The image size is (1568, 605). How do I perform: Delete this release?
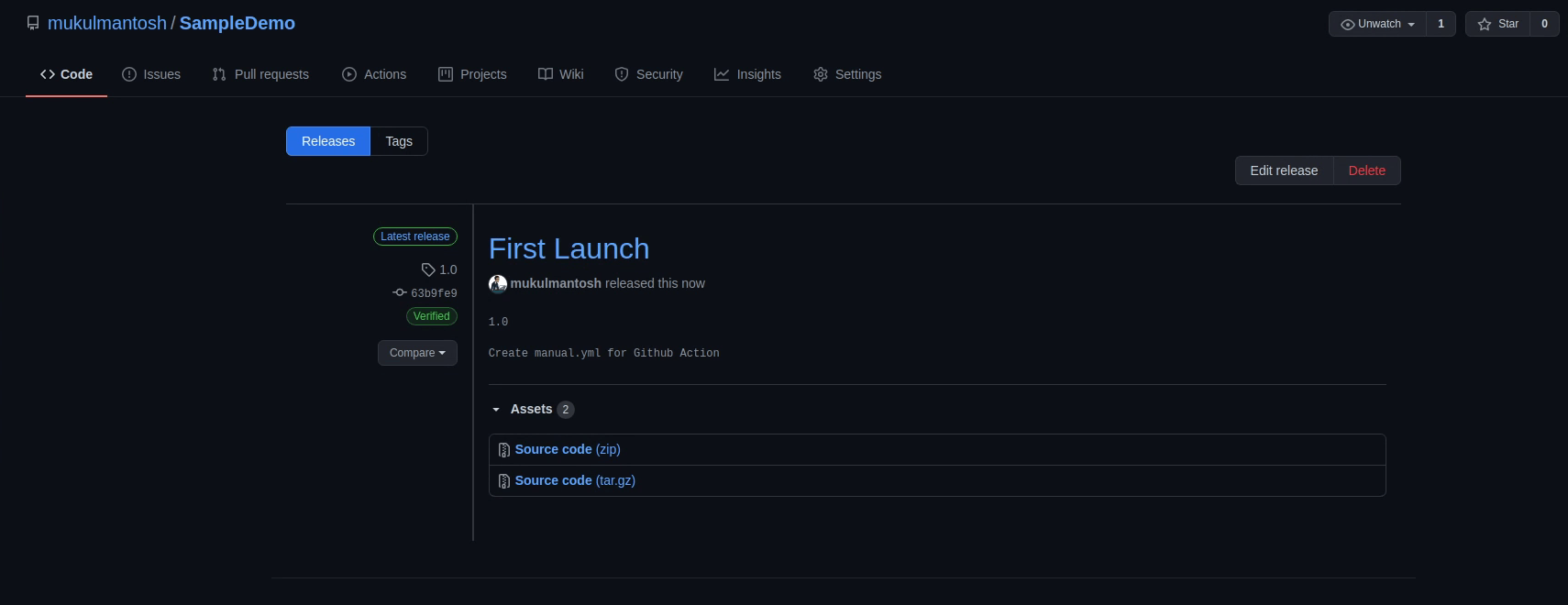(1366, 170)
